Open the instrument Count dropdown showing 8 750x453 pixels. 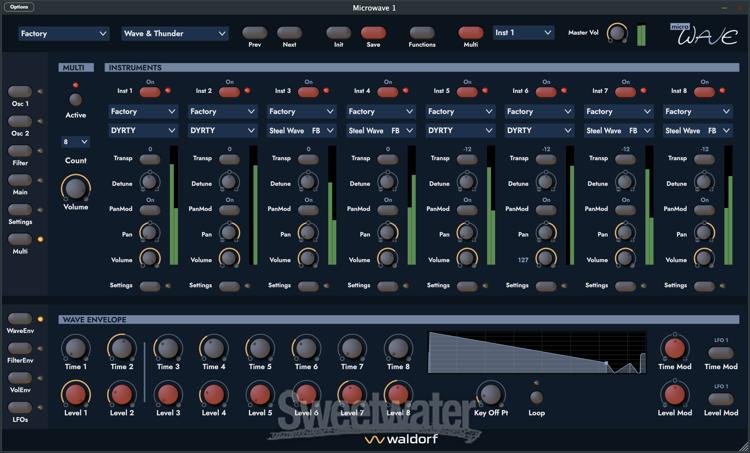(76, 142)
